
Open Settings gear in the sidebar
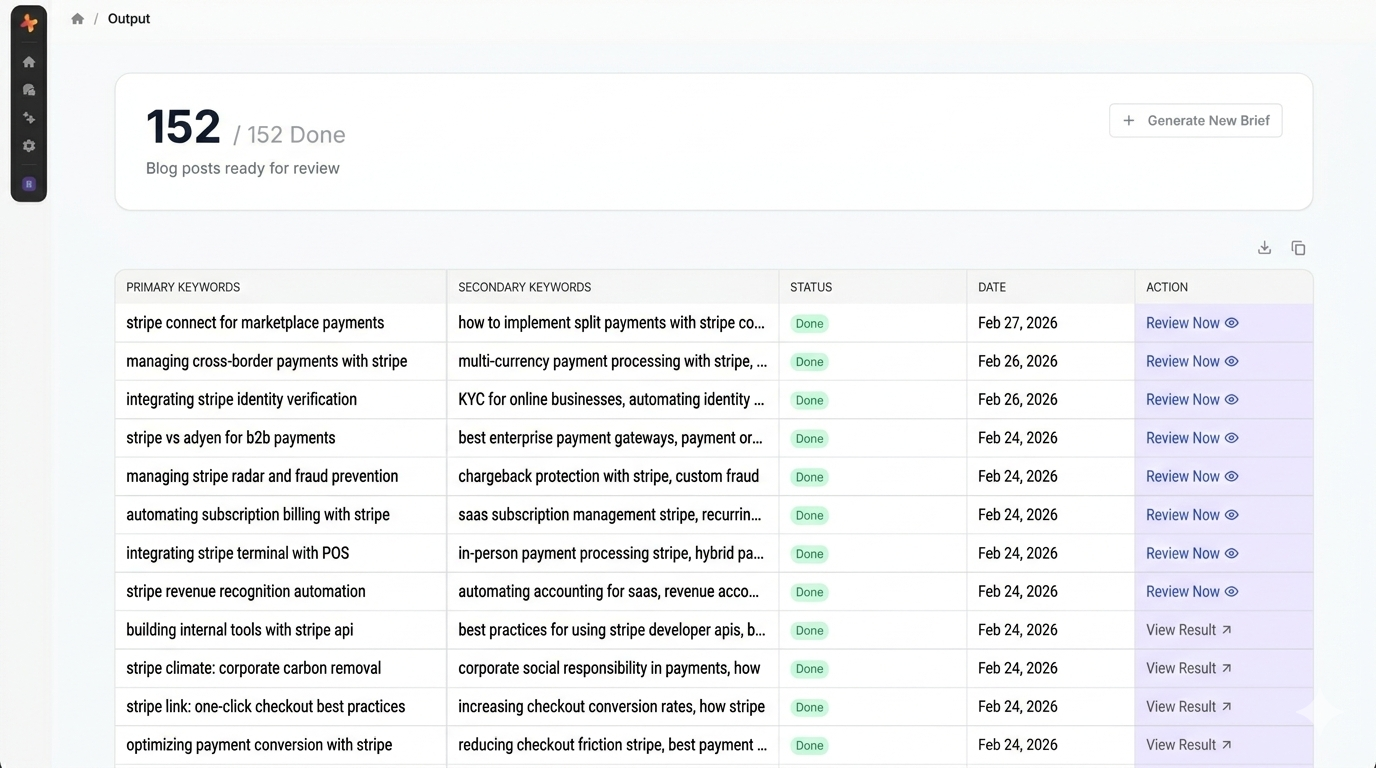point(29,146)
